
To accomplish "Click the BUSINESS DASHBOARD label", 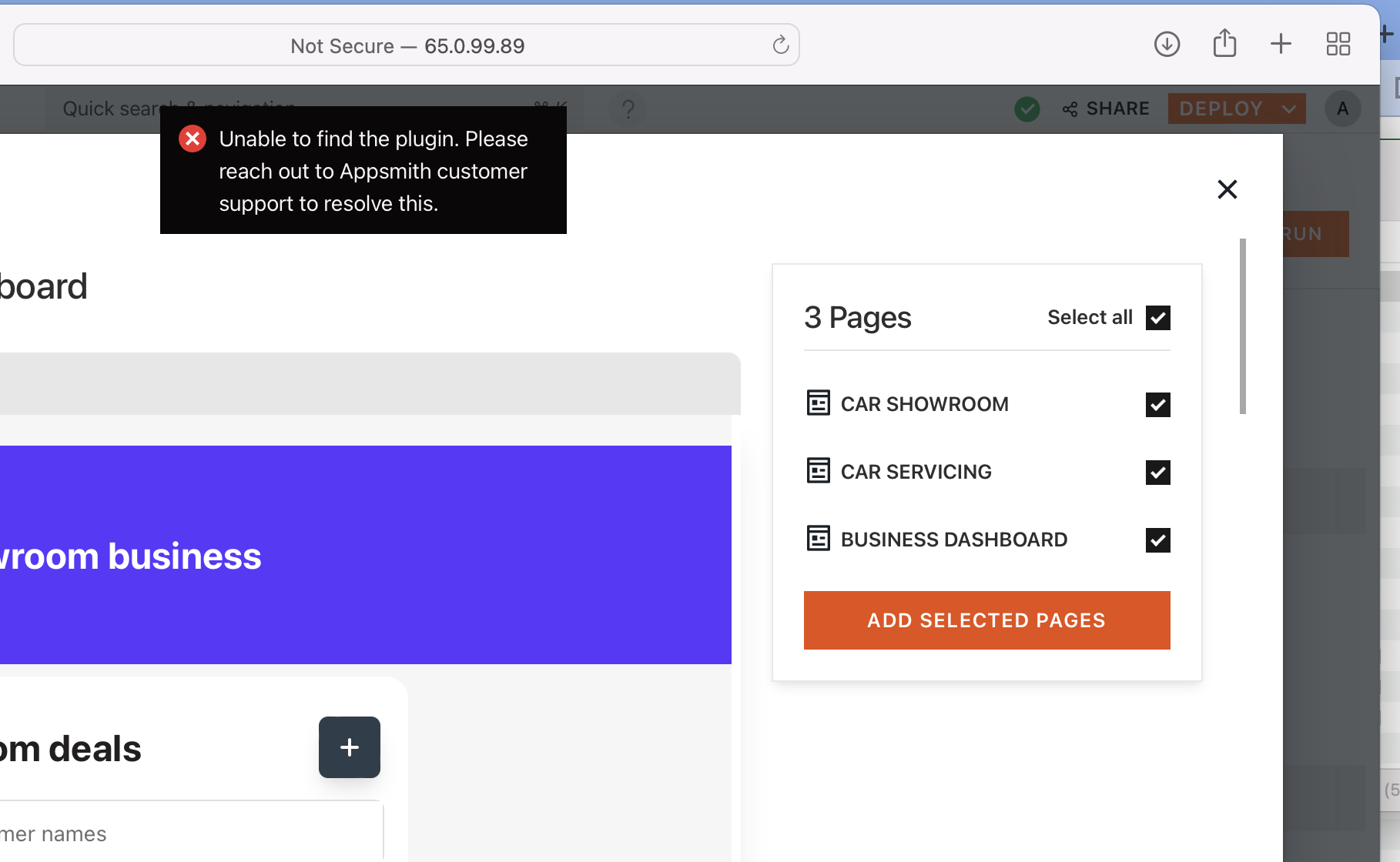I will 953,540.
